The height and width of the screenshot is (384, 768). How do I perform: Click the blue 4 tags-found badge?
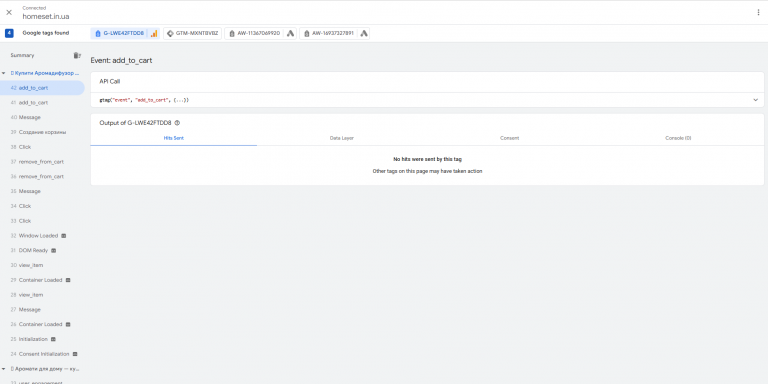click(x=9, y=33)
